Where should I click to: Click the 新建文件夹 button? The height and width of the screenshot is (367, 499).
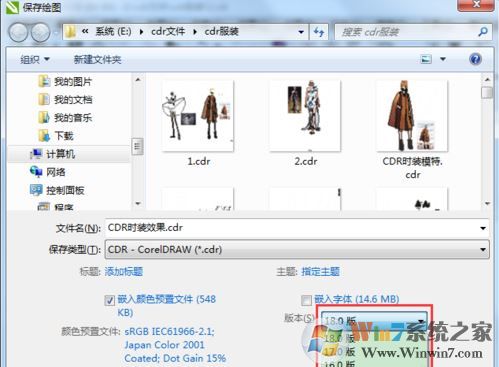(97, 60)
